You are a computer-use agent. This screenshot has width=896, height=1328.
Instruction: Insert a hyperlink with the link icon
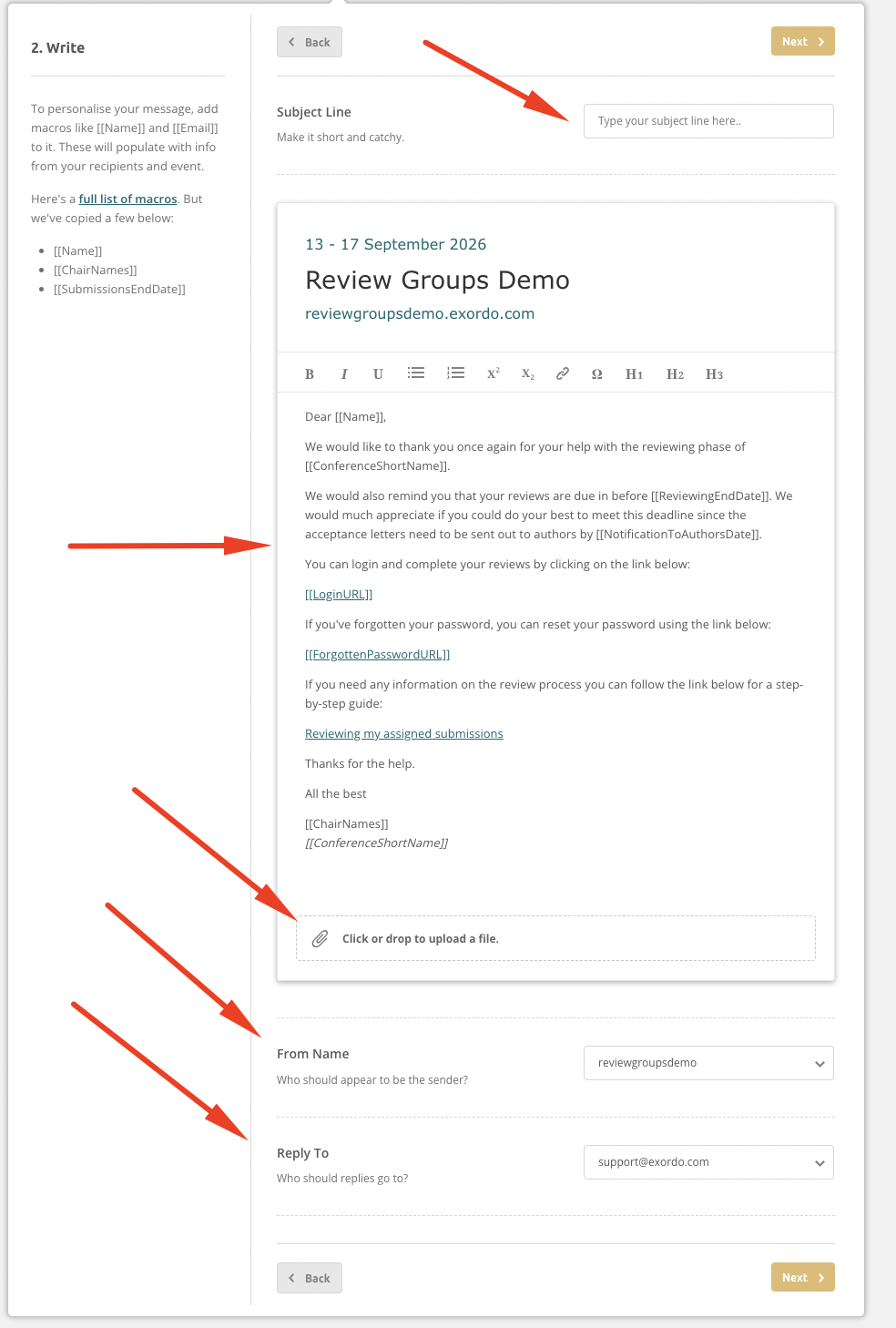coord(563,373)
